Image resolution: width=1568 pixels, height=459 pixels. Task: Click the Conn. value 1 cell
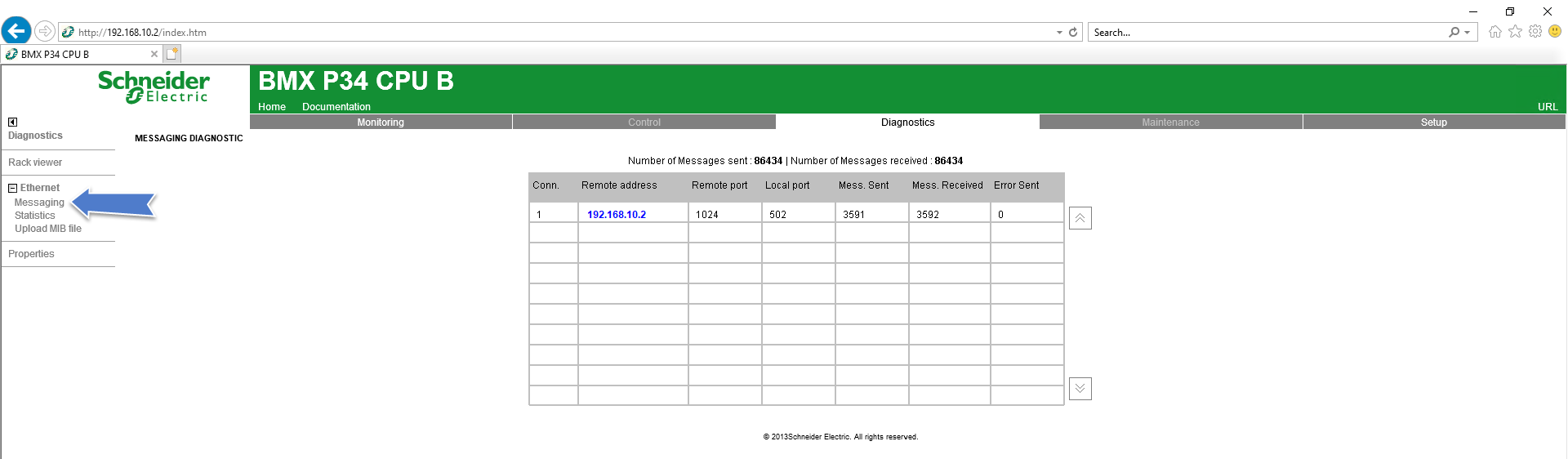coord(554,213)
